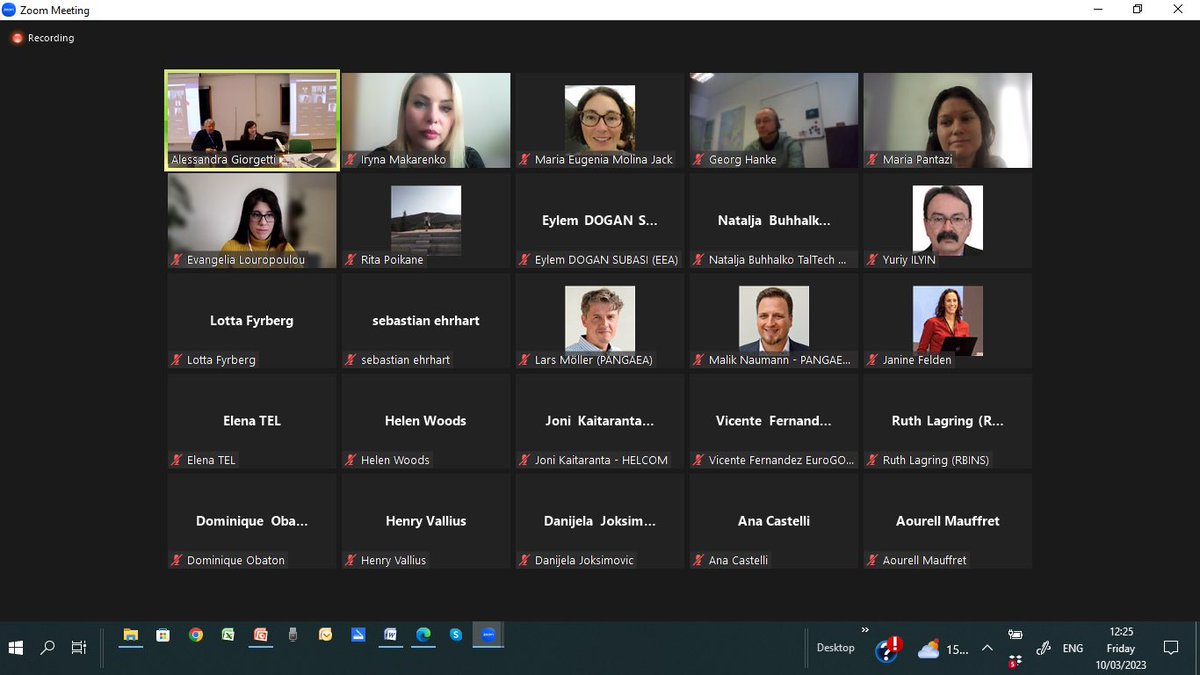1200x675 pixels.
Task: Click the muted mic icon on Iryna Makarenko's tile
Action: 352,158
